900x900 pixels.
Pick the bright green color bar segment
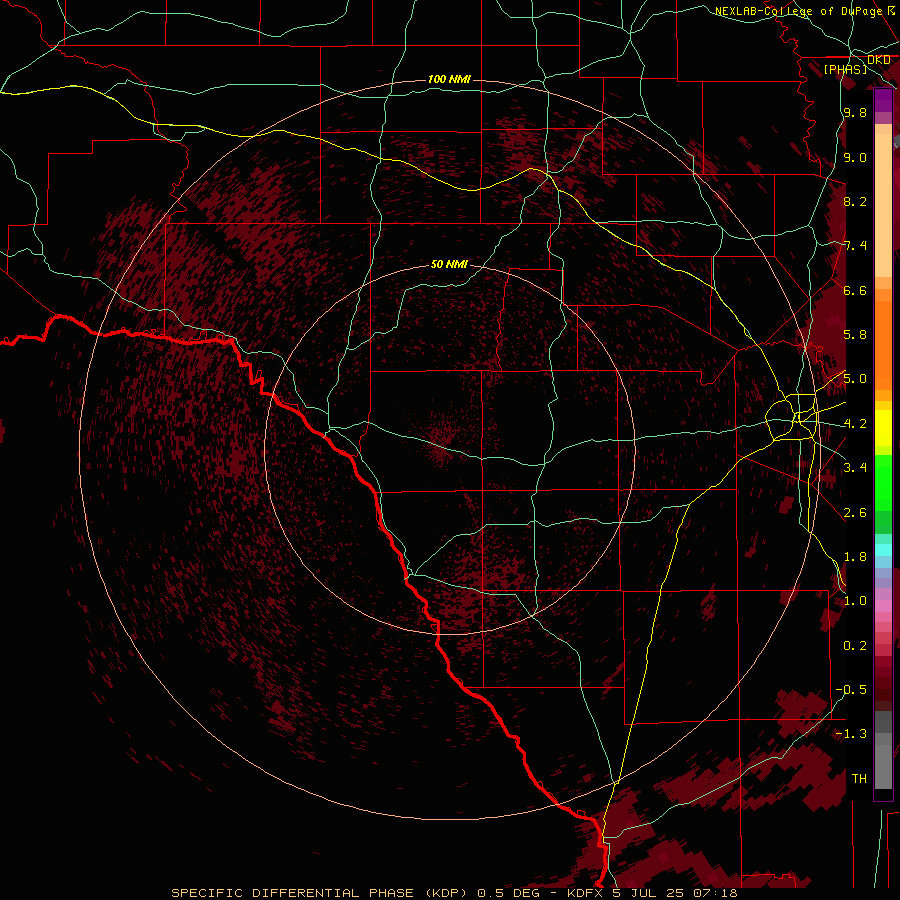tap(883, 482)
